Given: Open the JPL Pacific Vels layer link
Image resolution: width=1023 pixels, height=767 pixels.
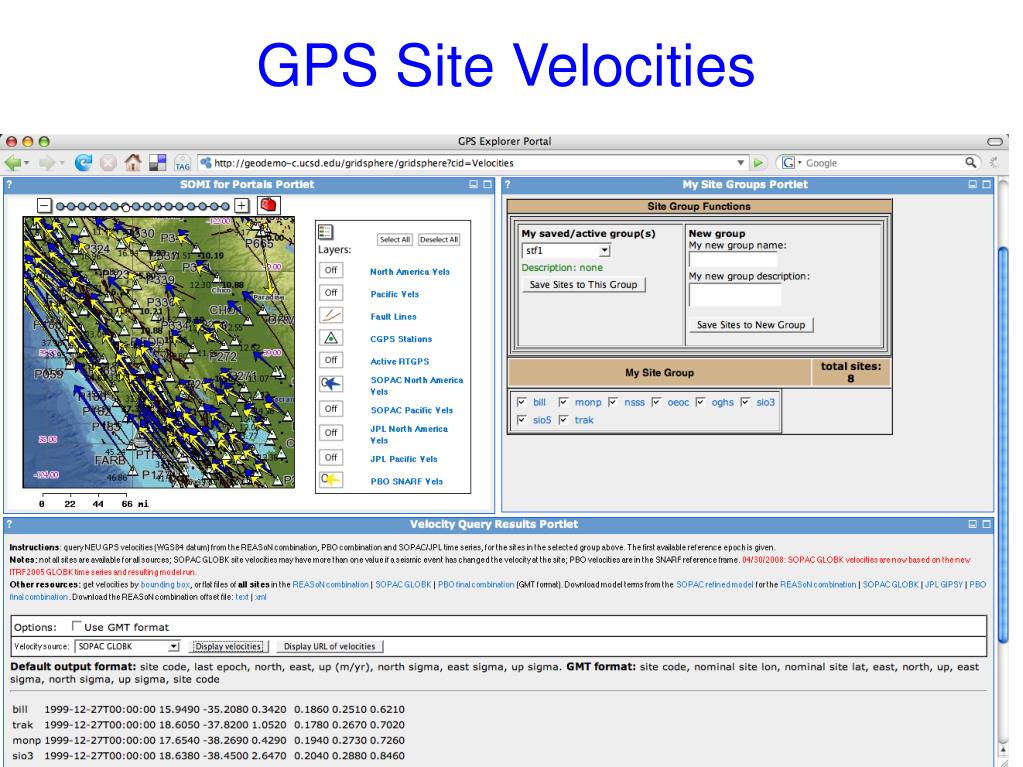Looking at the screenshot, I should point(404,459).
